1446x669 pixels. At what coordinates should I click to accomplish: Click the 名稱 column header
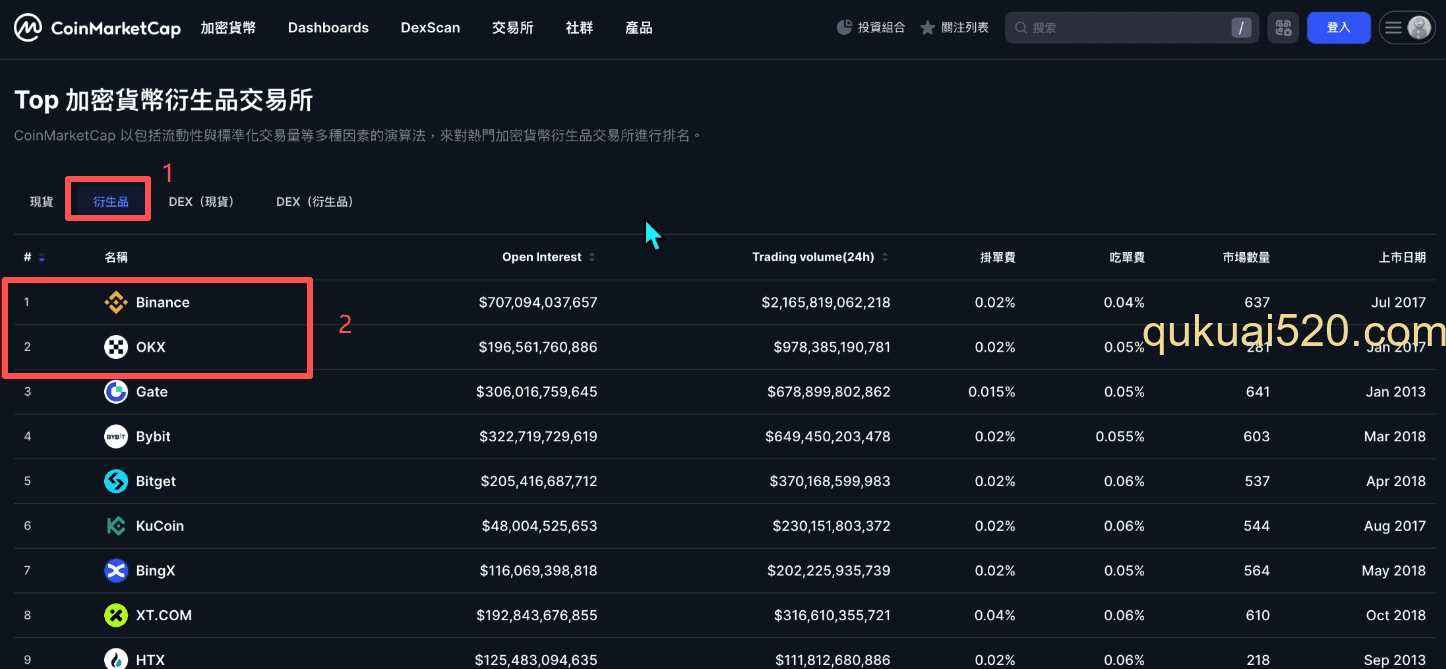pos(116,257)
